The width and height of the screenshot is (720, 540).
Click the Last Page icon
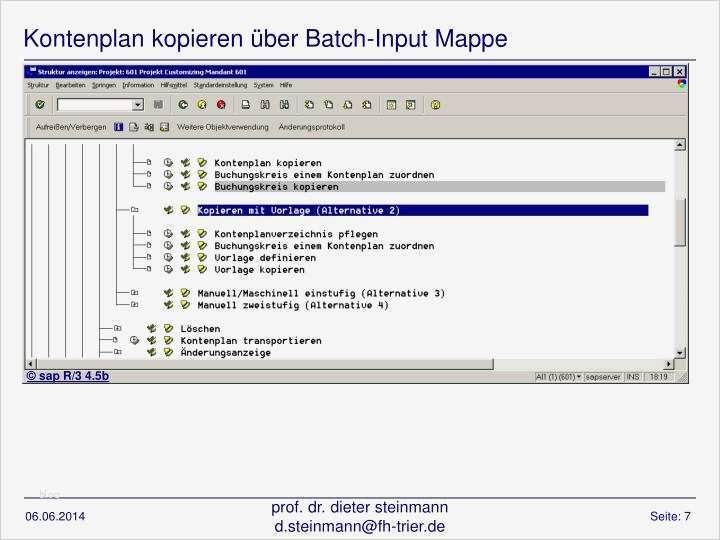click(366, 105)
